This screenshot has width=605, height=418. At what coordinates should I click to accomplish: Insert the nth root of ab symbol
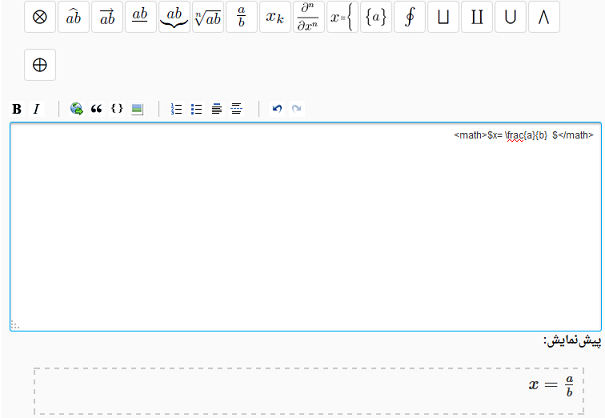[x=208, y=17]
